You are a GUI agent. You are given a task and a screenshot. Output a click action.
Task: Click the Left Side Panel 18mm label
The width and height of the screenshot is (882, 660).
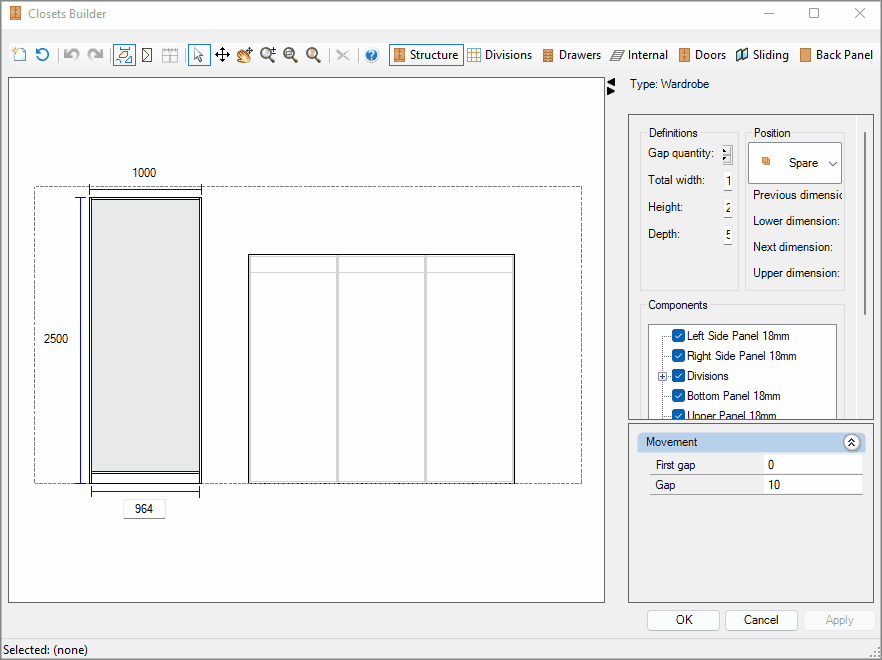point(738,336)
